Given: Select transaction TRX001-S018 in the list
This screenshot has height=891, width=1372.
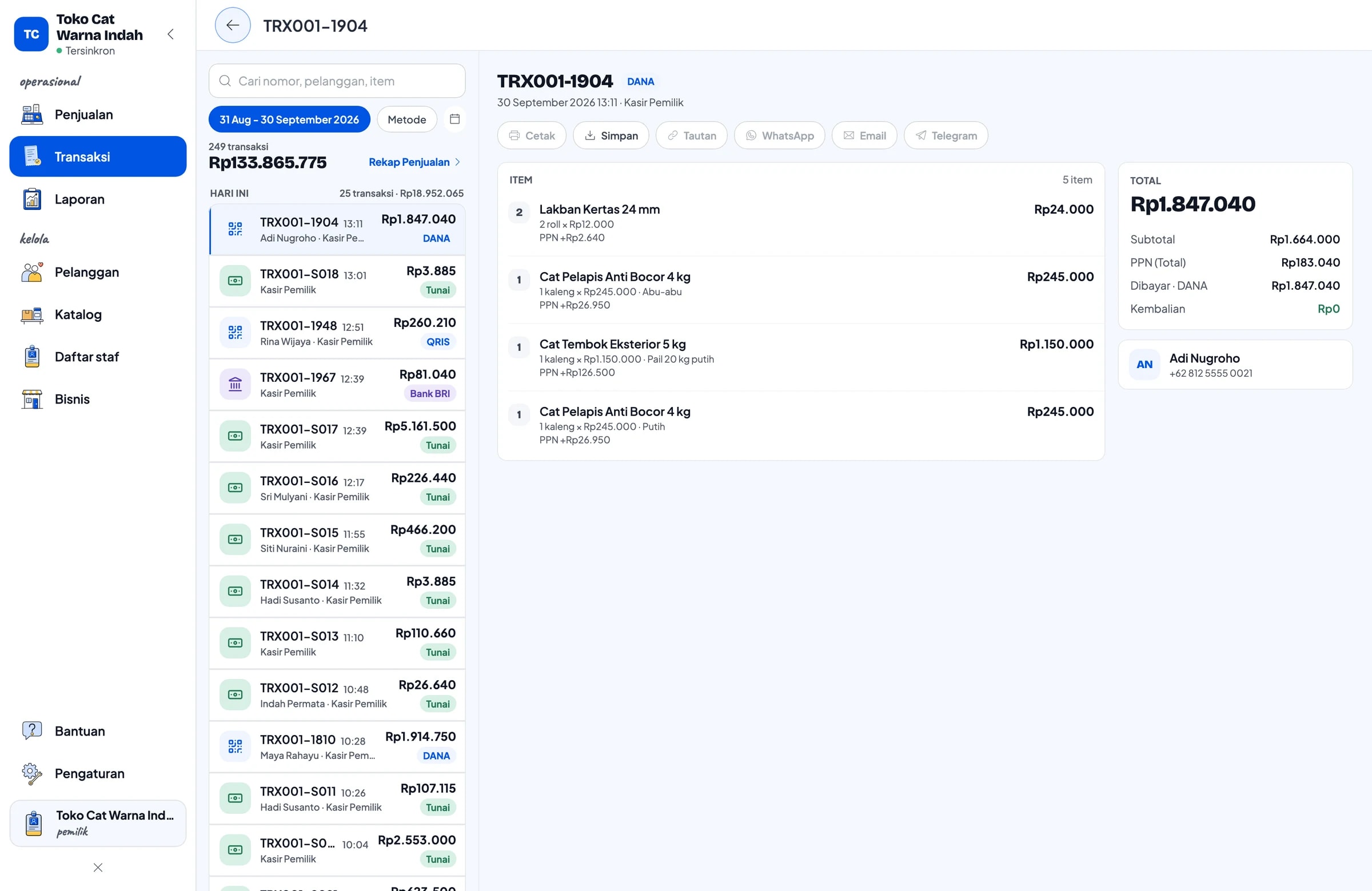Looking at the screenshot, I should pos(337,281).
